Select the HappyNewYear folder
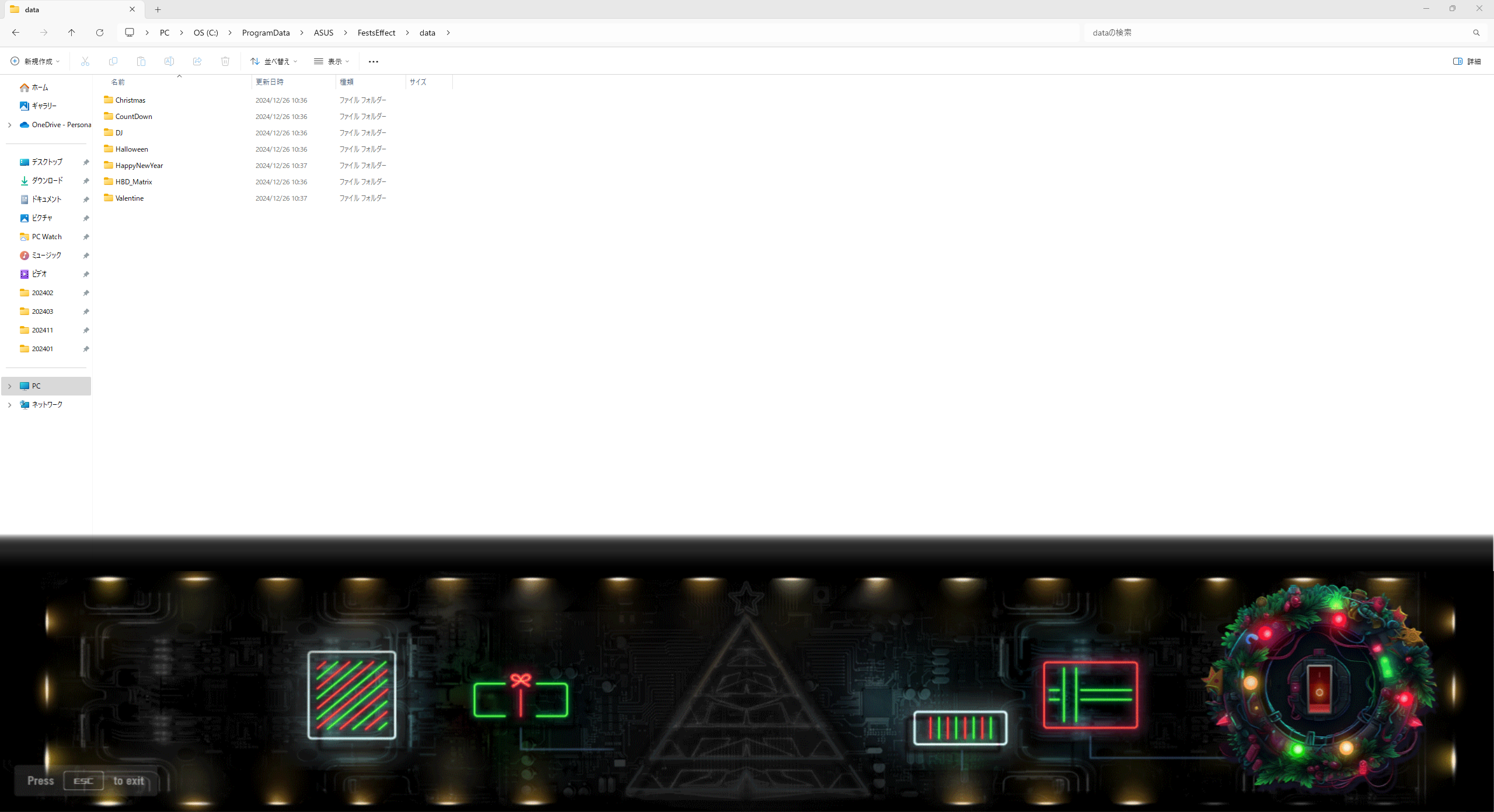The height and width of the screenshot is (812, 1494). tap(139, 166)
